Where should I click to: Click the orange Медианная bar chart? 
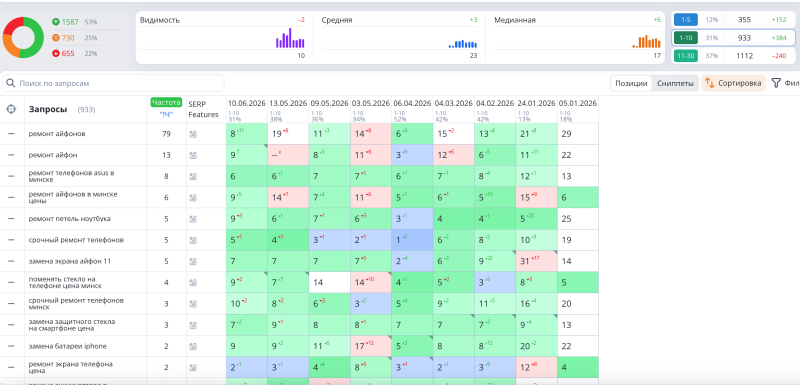(647, 41)
